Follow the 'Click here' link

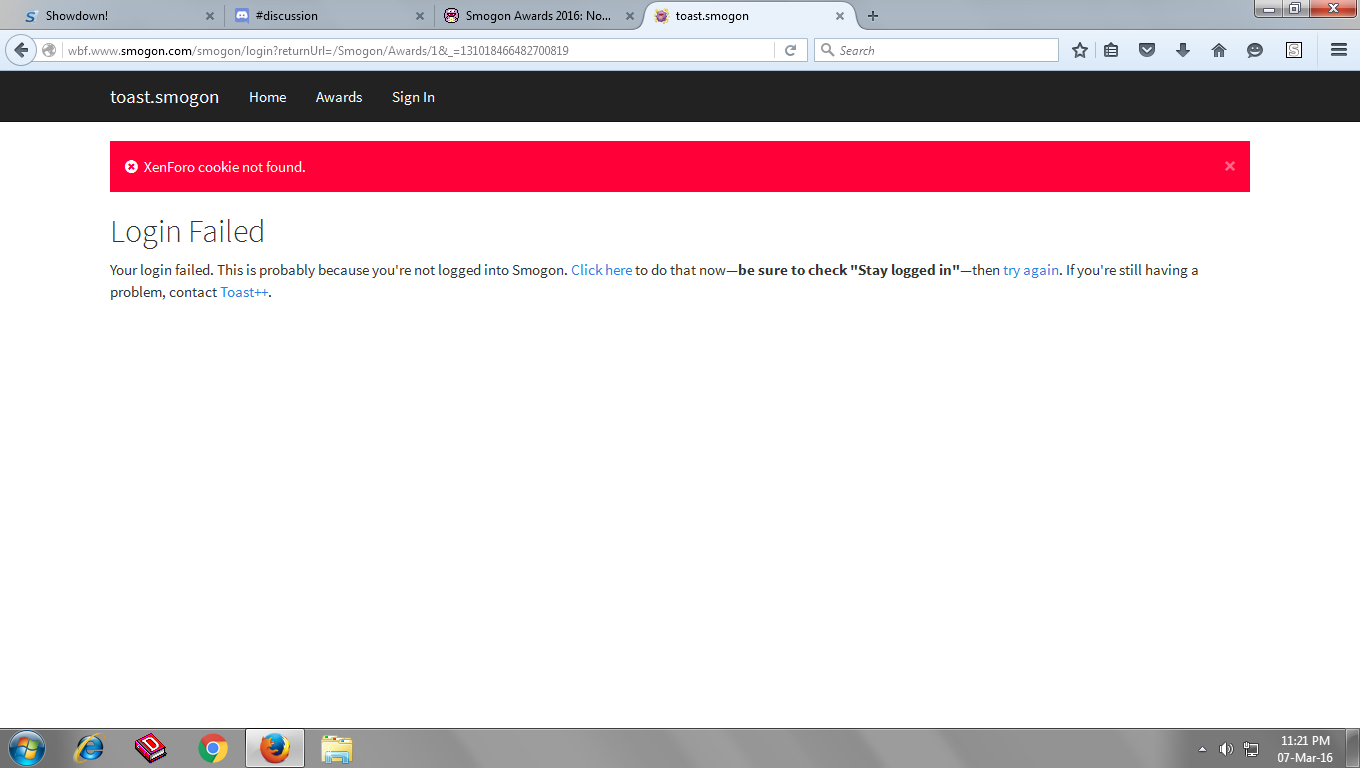click(601, 270)
